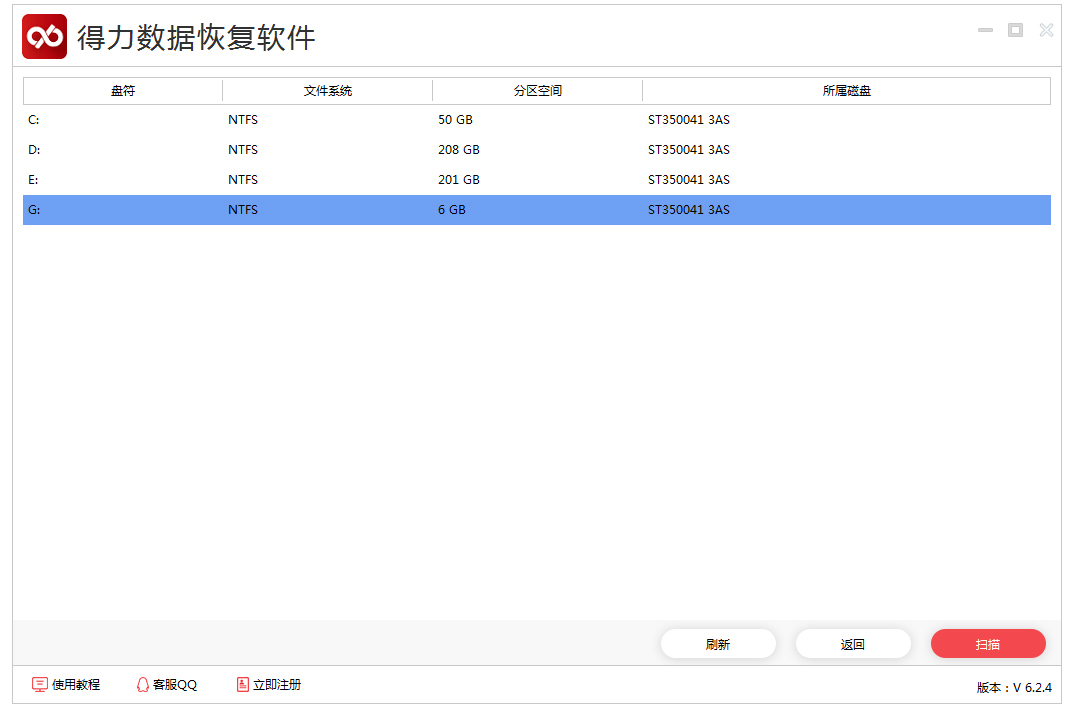1080x716 pixels.
Task: Click the register now document icon
Action: (242, 685)
